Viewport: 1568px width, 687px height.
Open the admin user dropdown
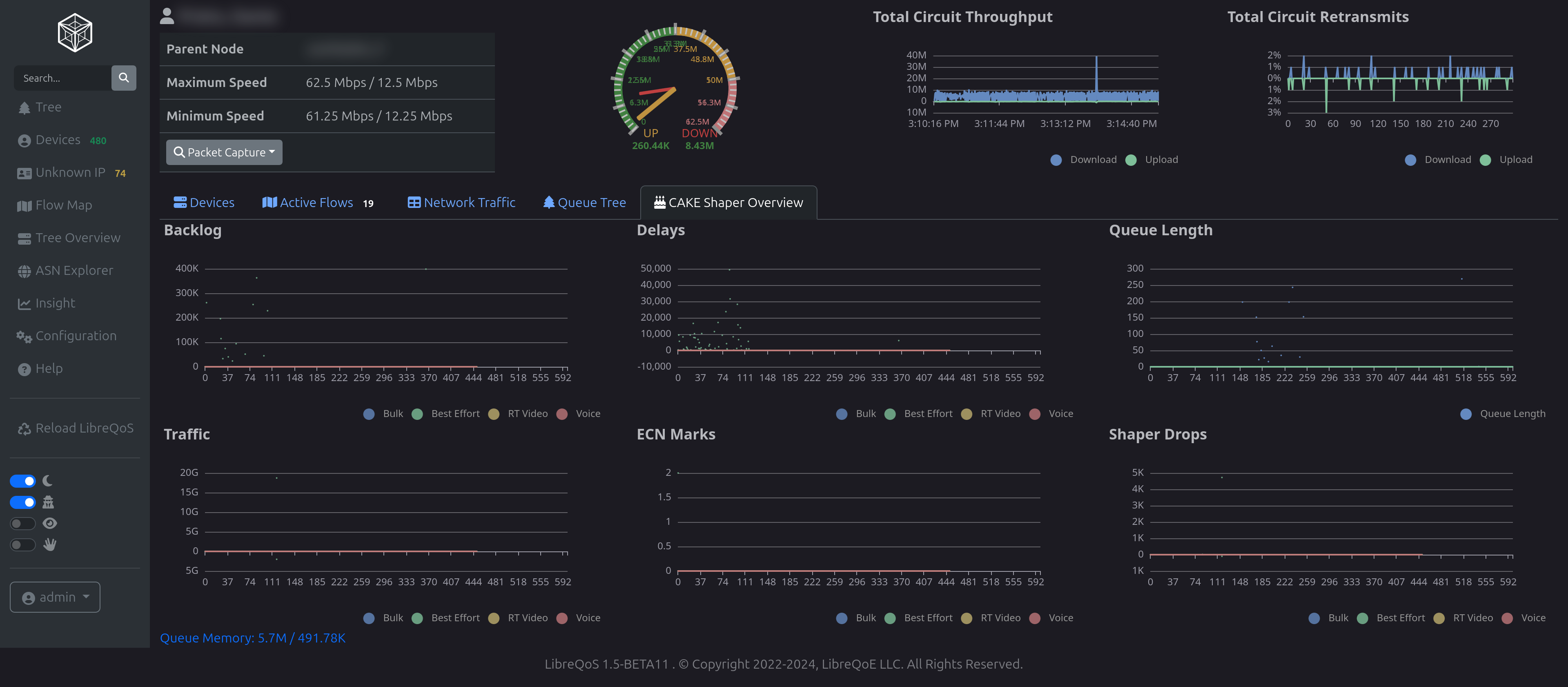pyautogui.click(x=55, y=597)
